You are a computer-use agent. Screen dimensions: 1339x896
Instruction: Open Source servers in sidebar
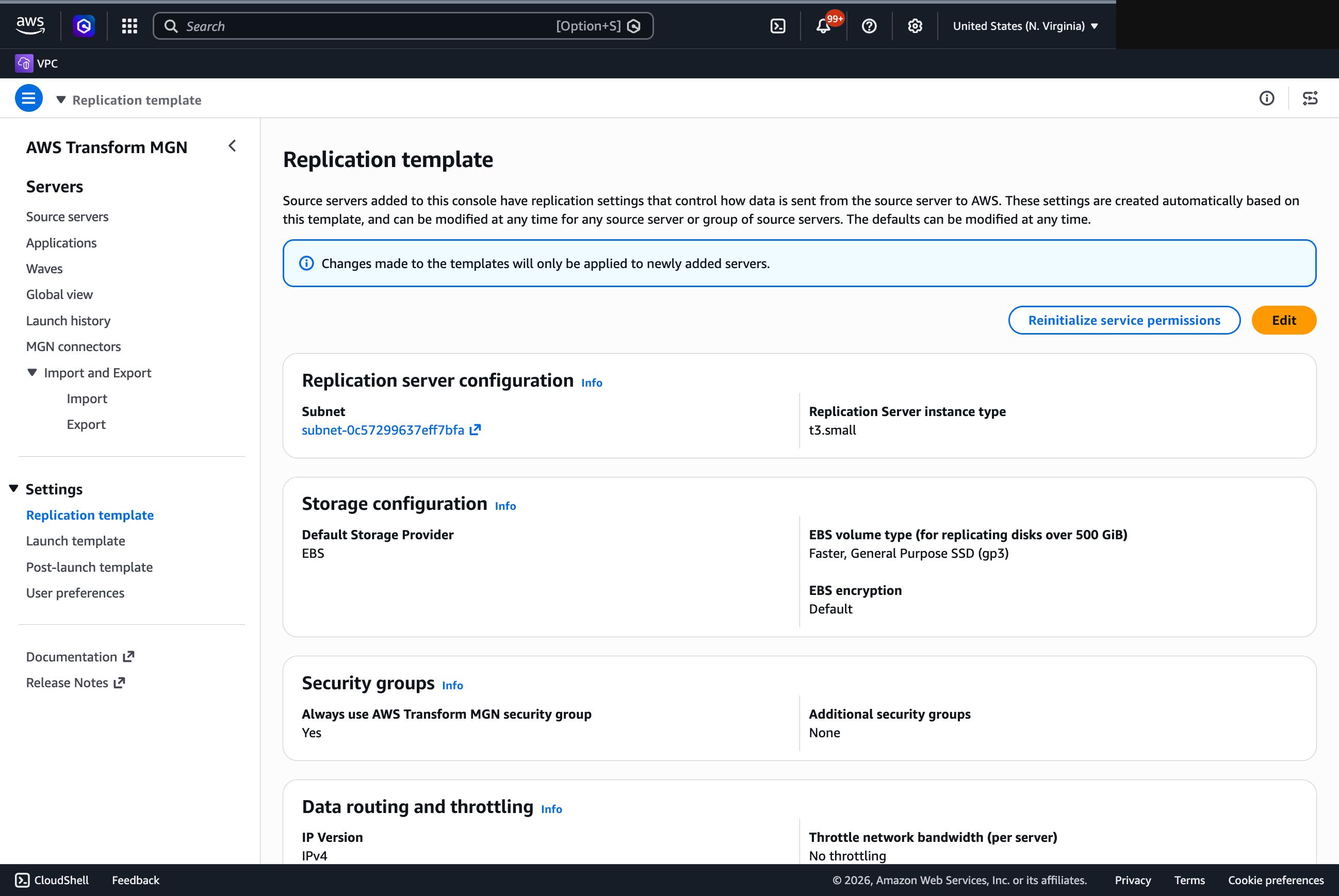pyautogui.click(x=67, y=217)
